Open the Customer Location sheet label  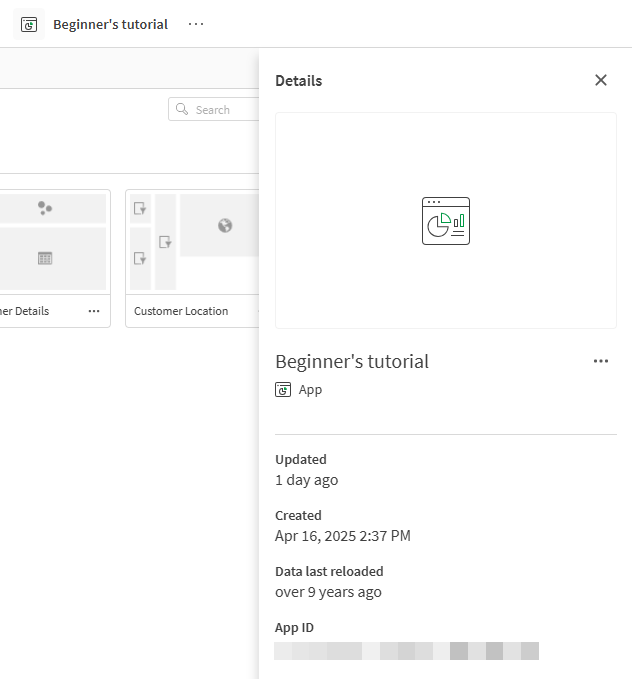[181, 311]
